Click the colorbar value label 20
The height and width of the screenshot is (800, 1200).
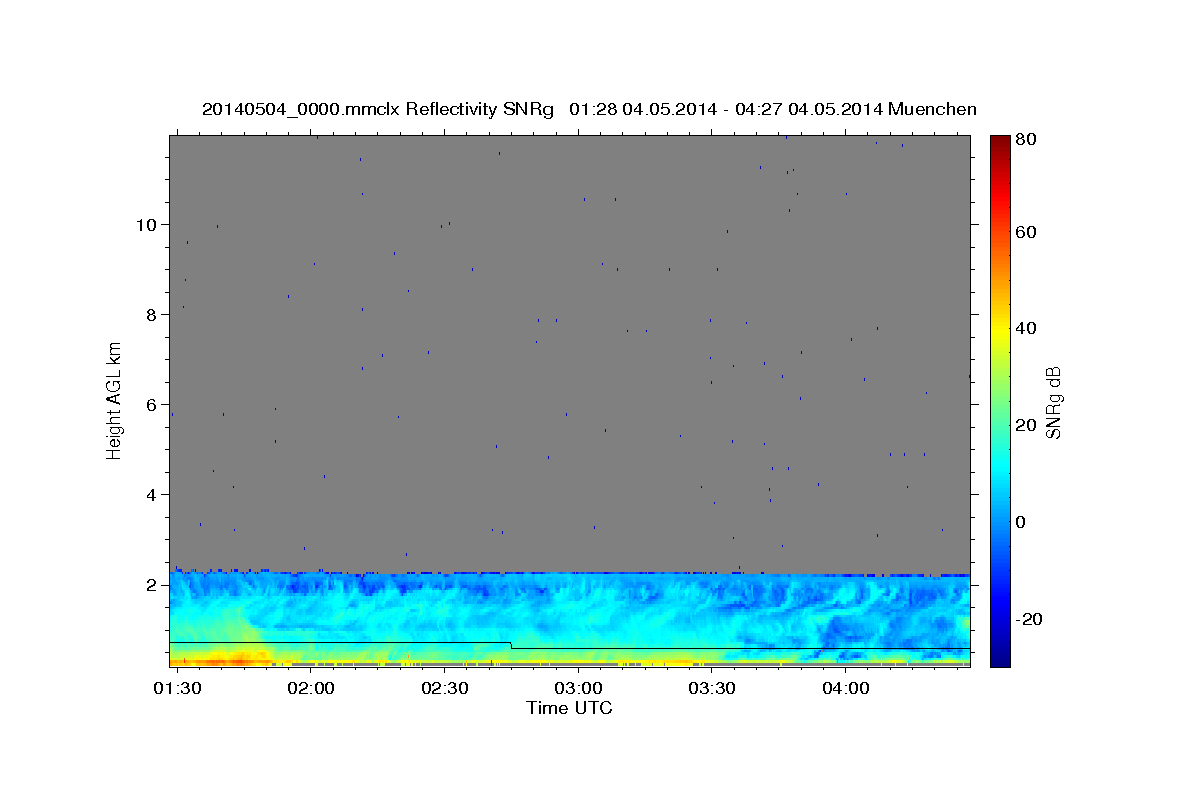pos(1025,425)
